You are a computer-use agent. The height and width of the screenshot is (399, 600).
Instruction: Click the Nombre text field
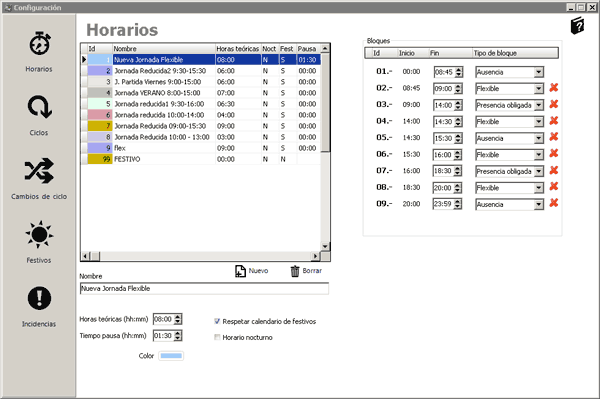204,288
